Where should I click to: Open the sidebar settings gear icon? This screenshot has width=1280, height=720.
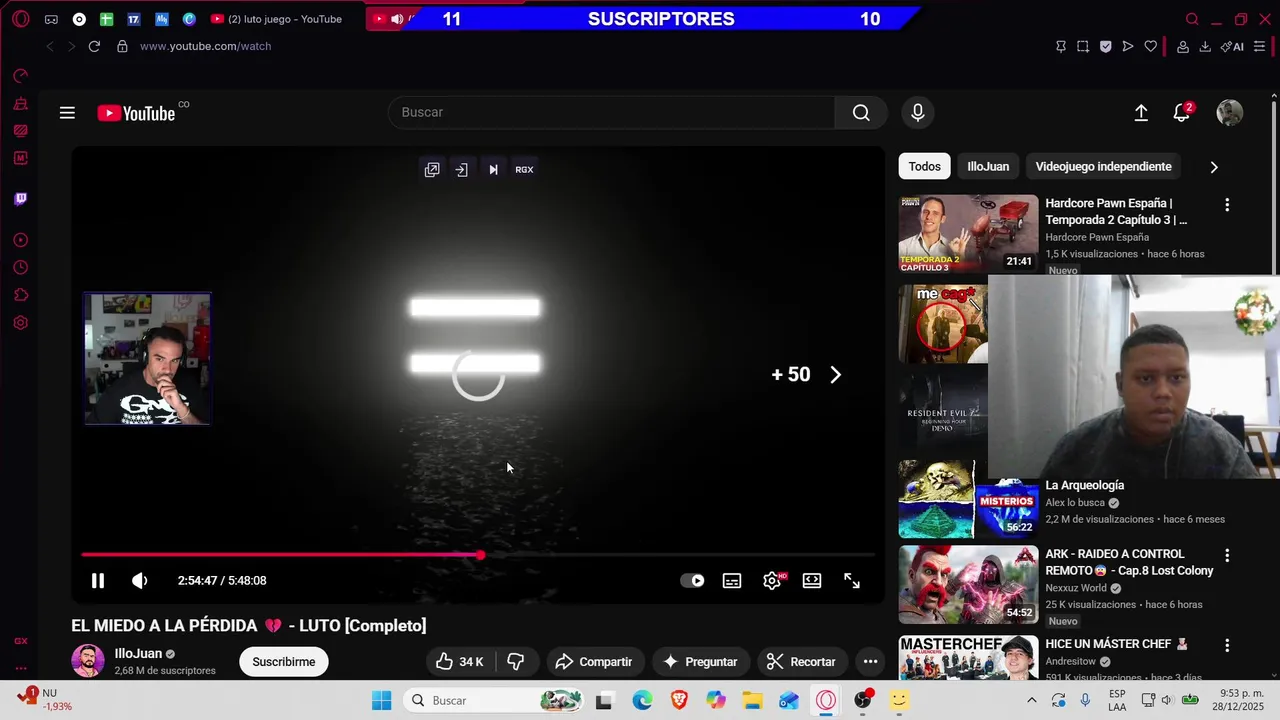click(20, 323)
